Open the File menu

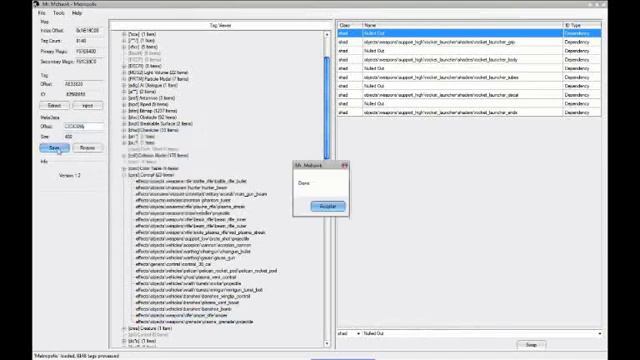tap(42, 13)
